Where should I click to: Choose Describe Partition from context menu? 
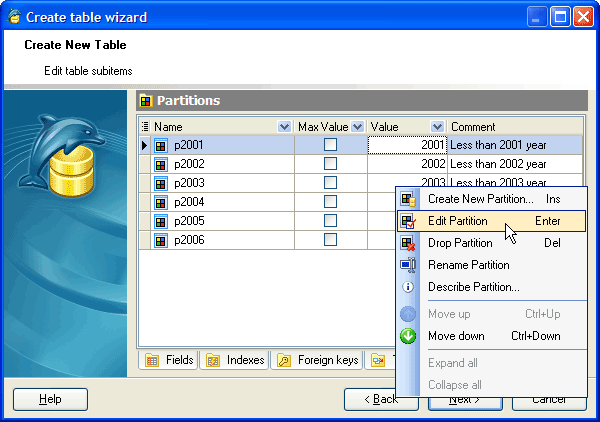[491, 287]
